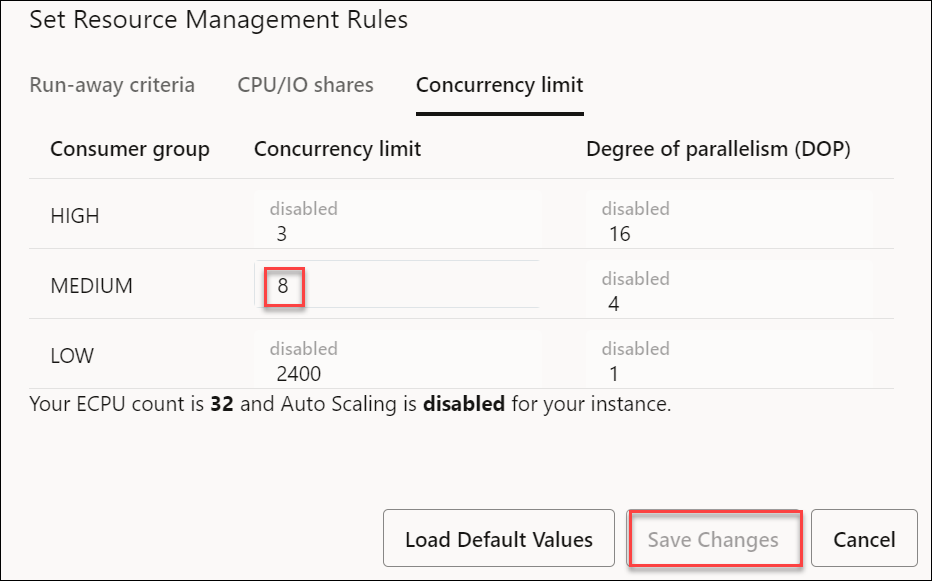Select the HIGH degree of parallelism field
932x581 pixels.
728,222
